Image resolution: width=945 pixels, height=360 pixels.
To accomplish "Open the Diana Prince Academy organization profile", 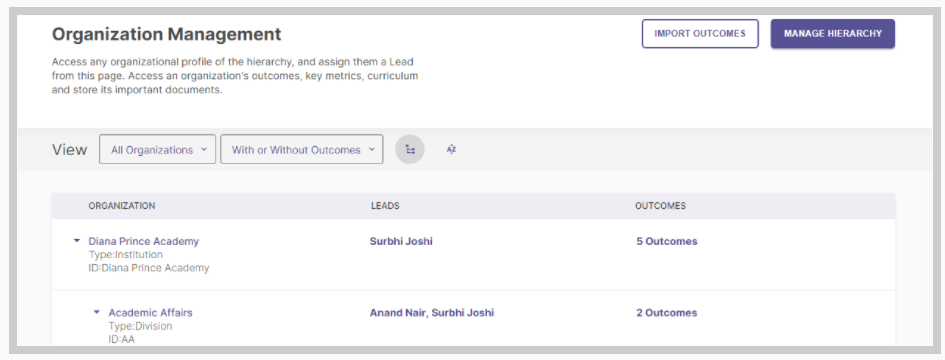I will pyautogui.click(x=143, y=241).
